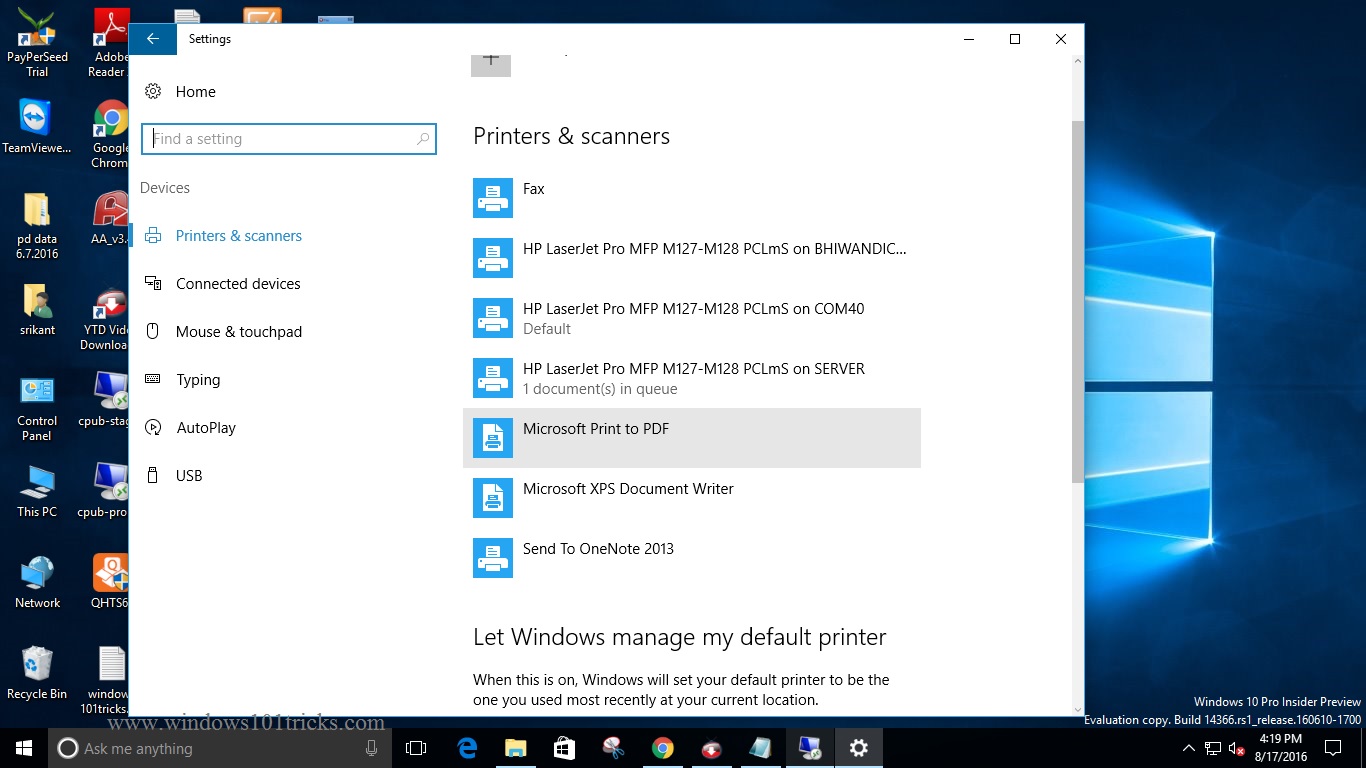
Task: Open Task View from the taskbar
Action: click(x=416, y=748)
